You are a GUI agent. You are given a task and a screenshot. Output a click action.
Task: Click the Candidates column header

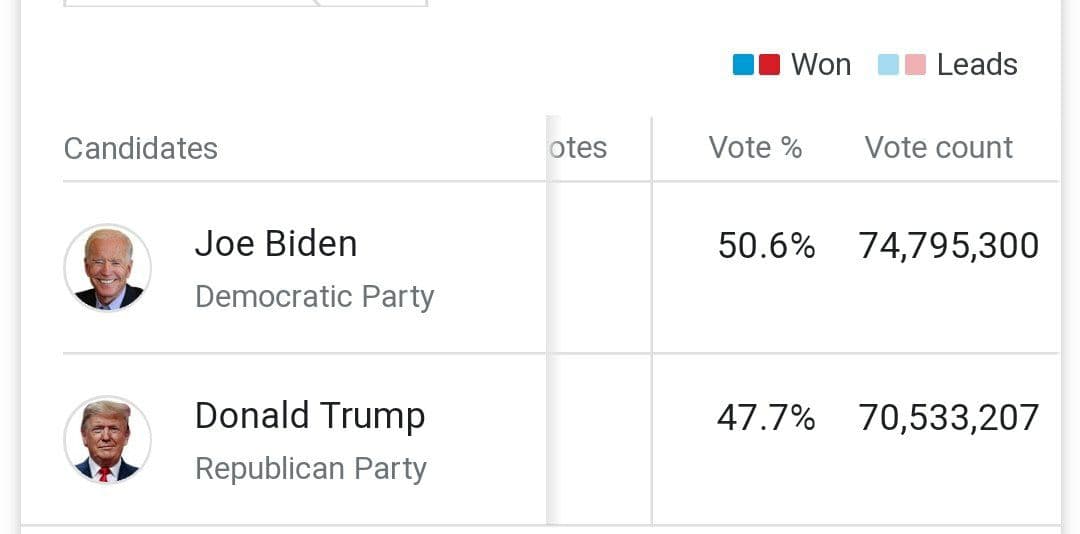[141, 148]
